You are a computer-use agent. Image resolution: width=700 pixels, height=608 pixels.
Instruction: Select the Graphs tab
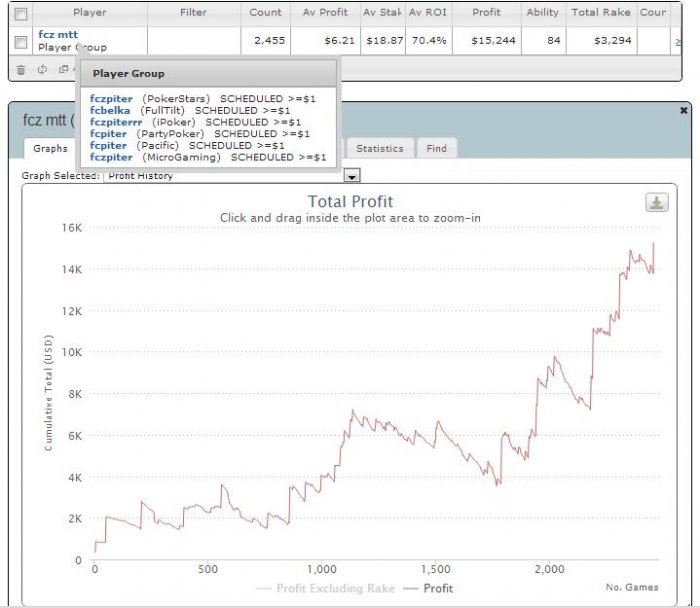click(50, 149)
